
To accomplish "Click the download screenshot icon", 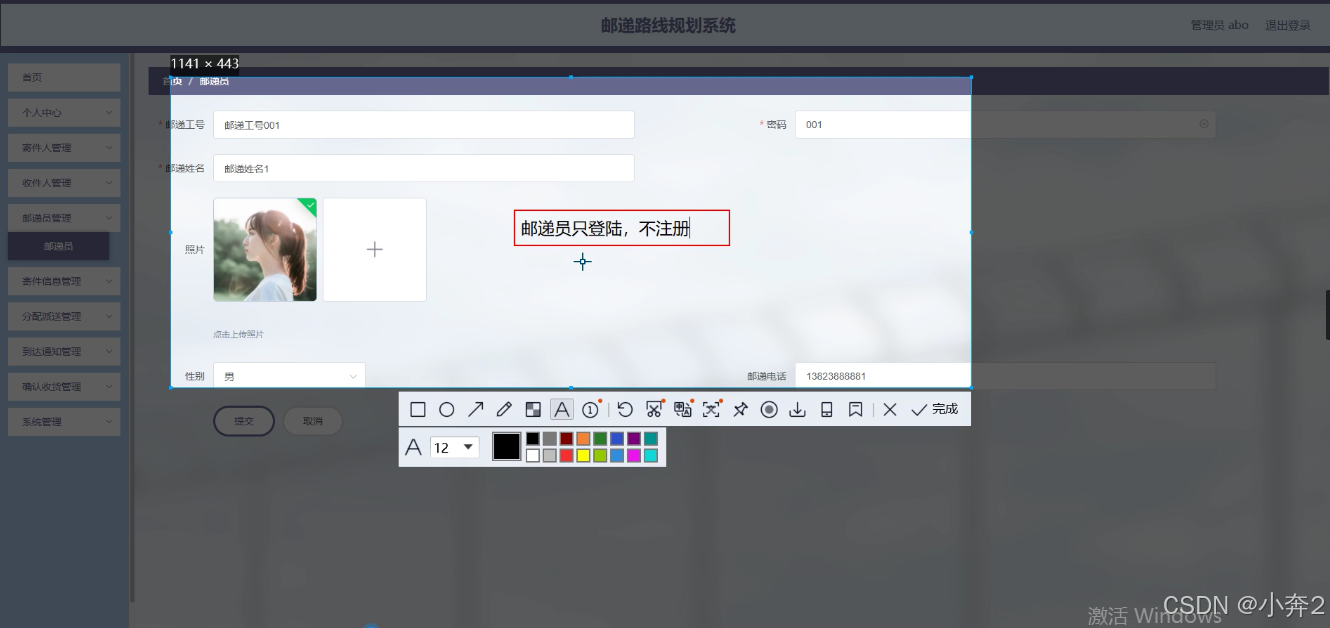I will pyautogui.click(x=797, y=409).
